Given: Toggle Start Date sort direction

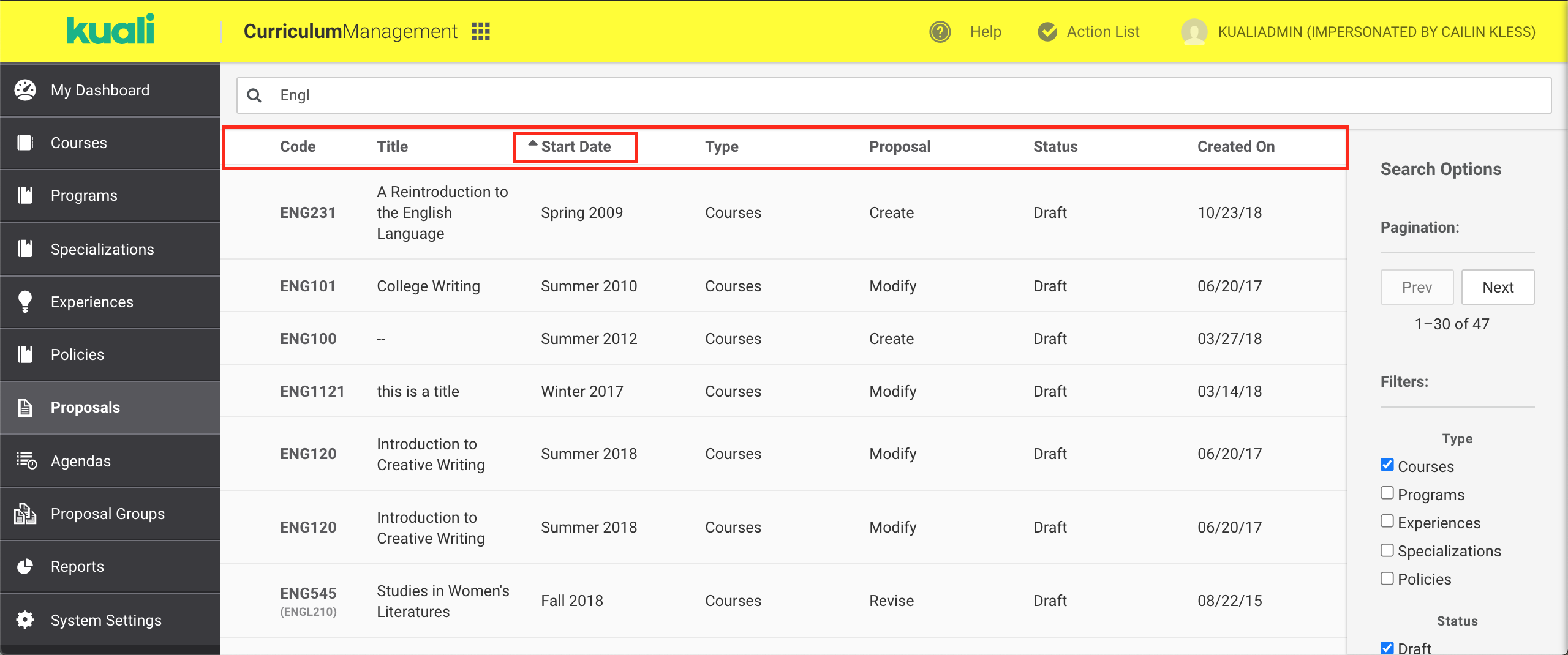Looking at the screenshot, I should pyautogui.click(x=576, y=146).
